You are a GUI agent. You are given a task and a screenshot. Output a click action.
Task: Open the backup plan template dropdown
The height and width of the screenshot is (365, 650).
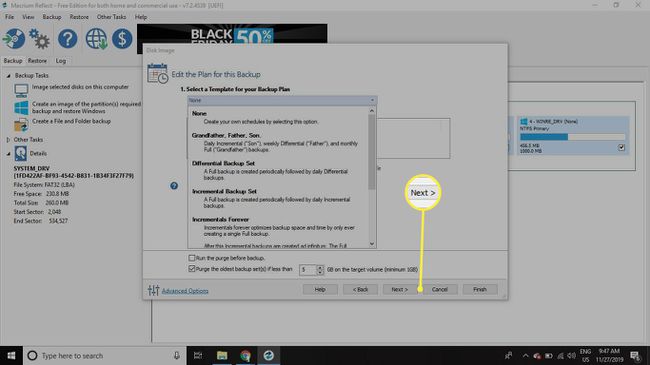[x=282, y=100]
